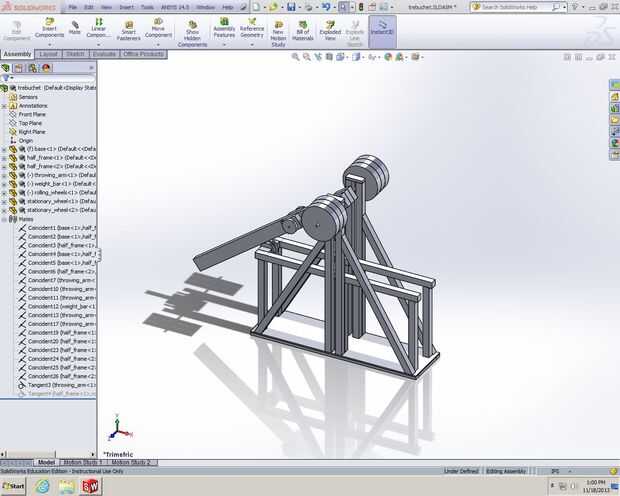Expand the Annotations tree node
Viewport: 620px width, 496px height.
tap(4, 106)
